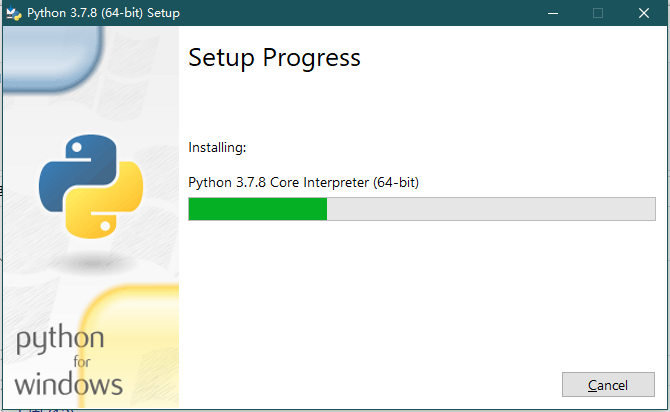The height and width of the screenshot is (412, 670).
Task: Close the Python 3.7.8 Setup window
Action: [644, 13]
